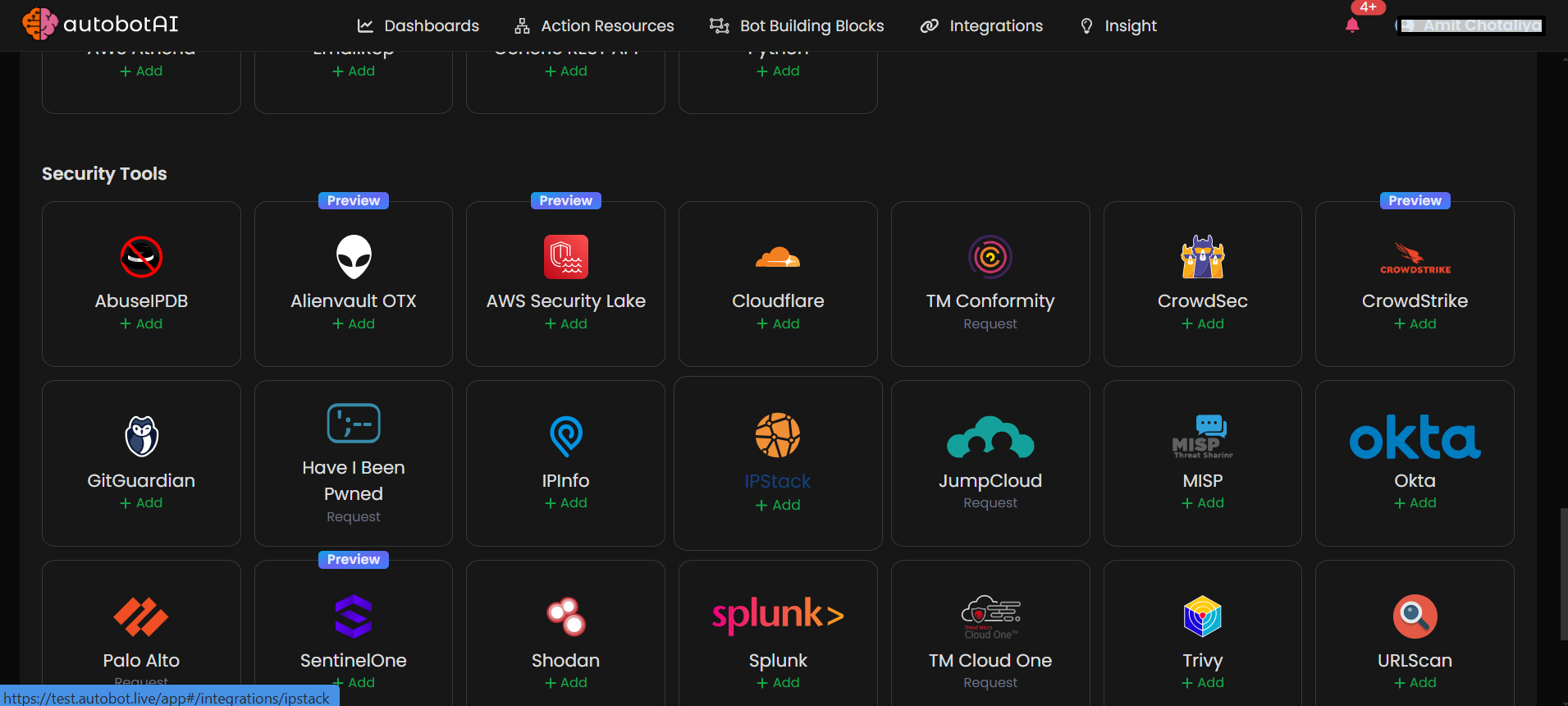Click the Shodan logo icon
The height and width of the screenshot is (706, 1568).
tap(565, 616)
